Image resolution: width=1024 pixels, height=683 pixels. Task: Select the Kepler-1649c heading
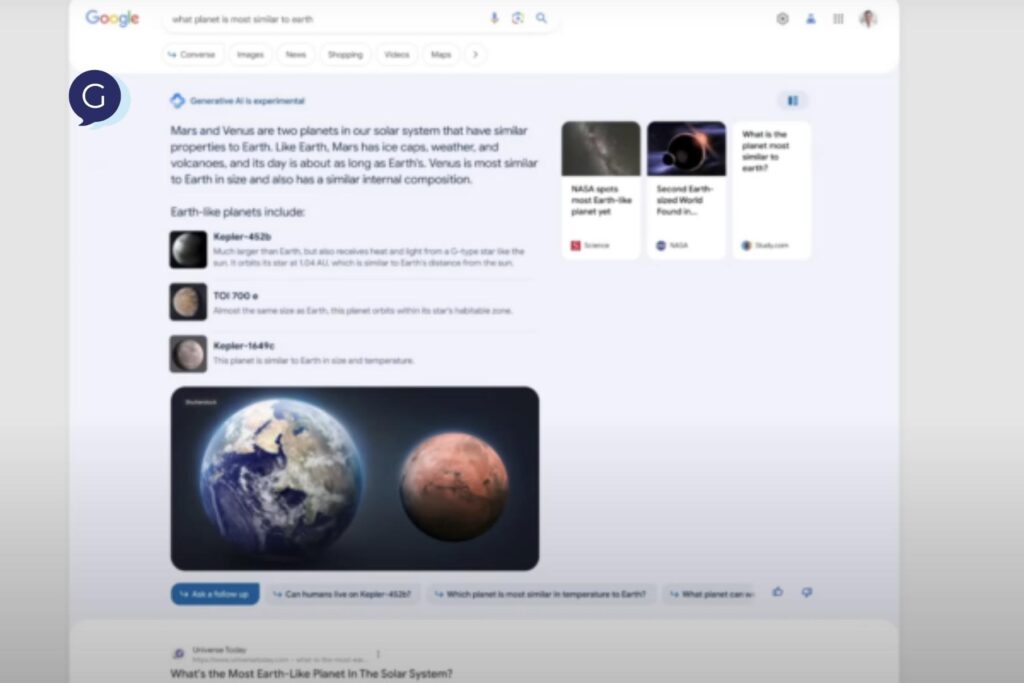point(244,345)
